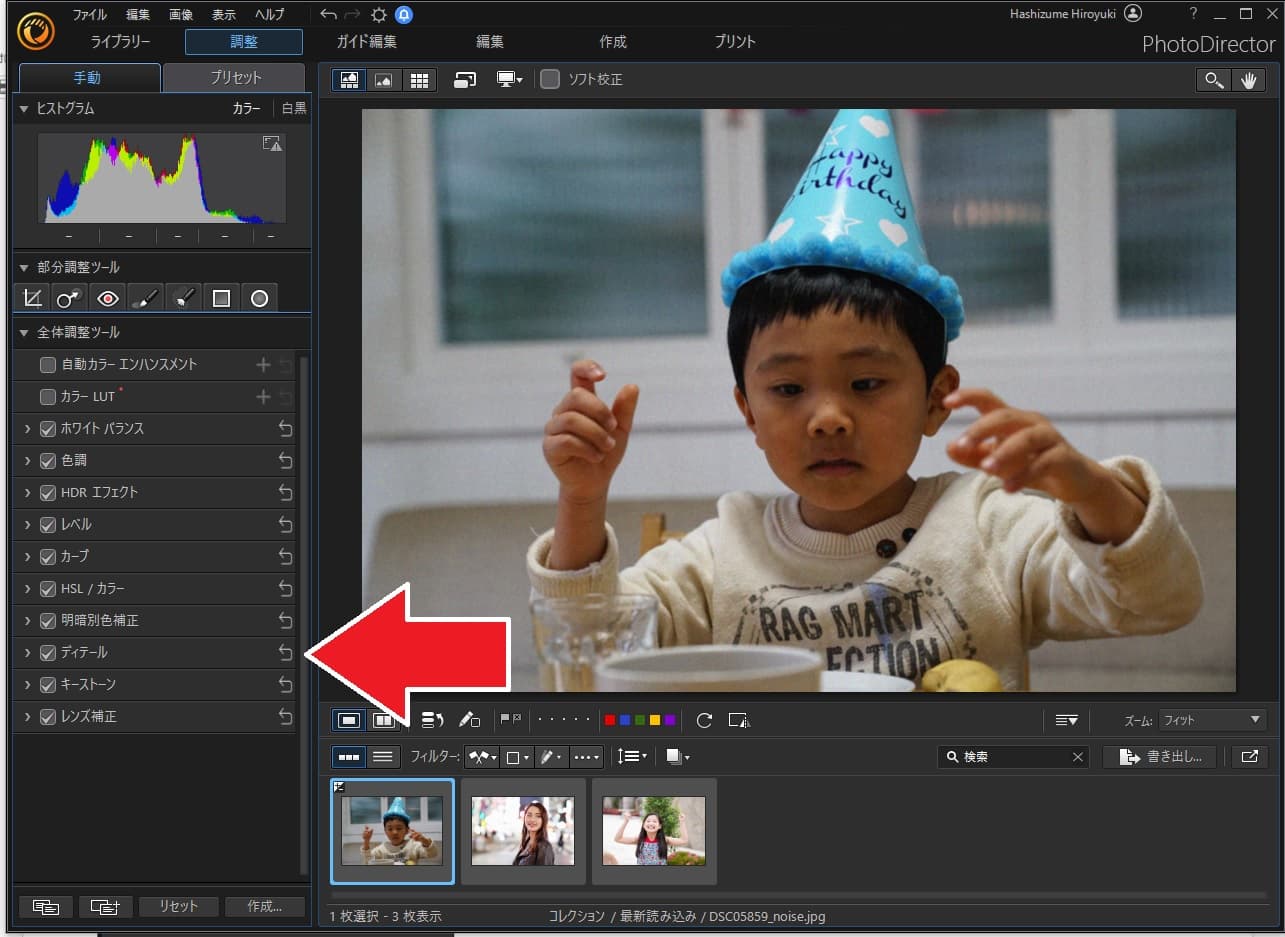
Task: Activate the zoom magnifier tool
Action: click(1213, 80)
